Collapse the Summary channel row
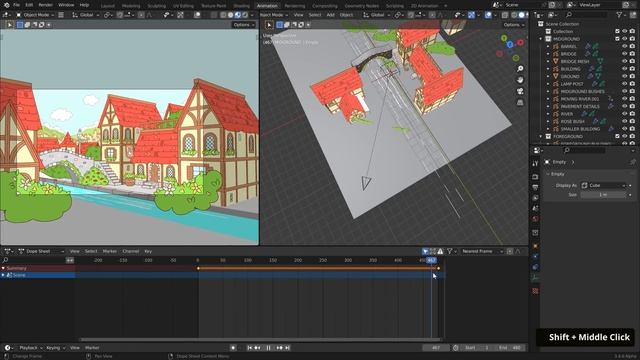 tap(3, 269)
